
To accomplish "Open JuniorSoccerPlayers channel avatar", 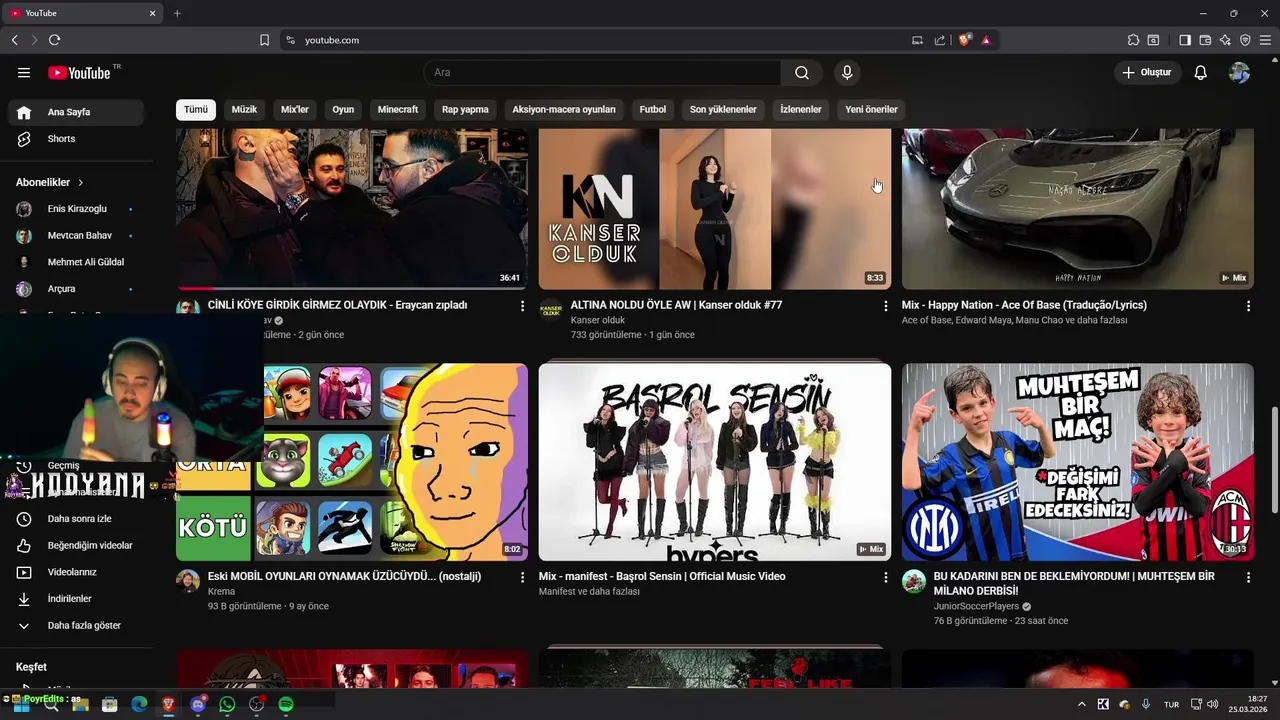I will tap(914, 581).
